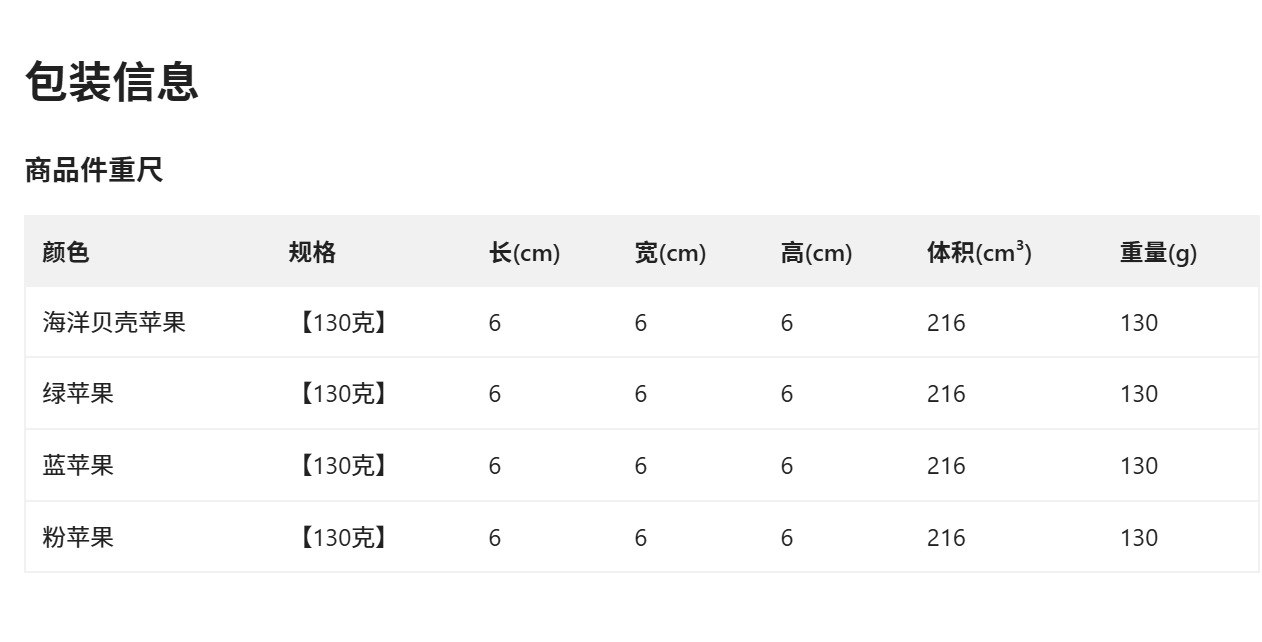Click the 体积(cm³) column header
The width and height of the screenshot is (1262, 642).
pos(979,252)
